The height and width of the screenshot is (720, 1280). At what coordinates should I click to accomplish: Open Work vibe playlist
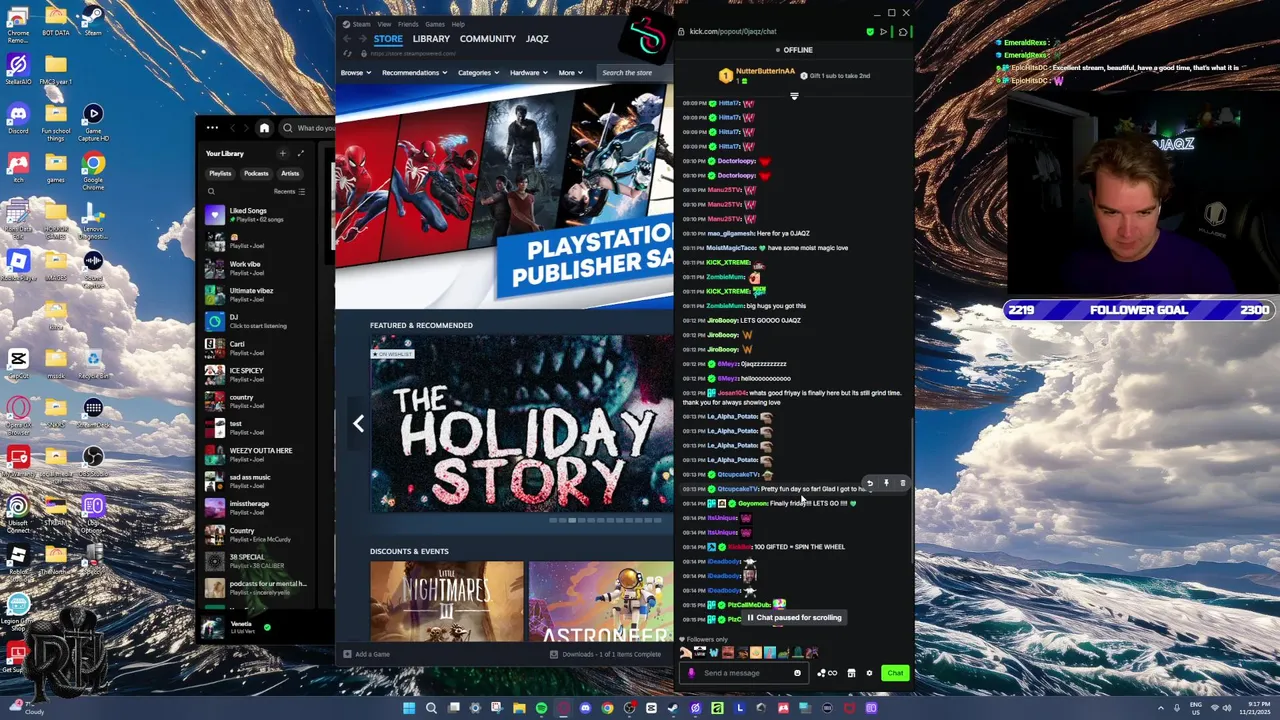pyautogui.click(x=260, y=268)
